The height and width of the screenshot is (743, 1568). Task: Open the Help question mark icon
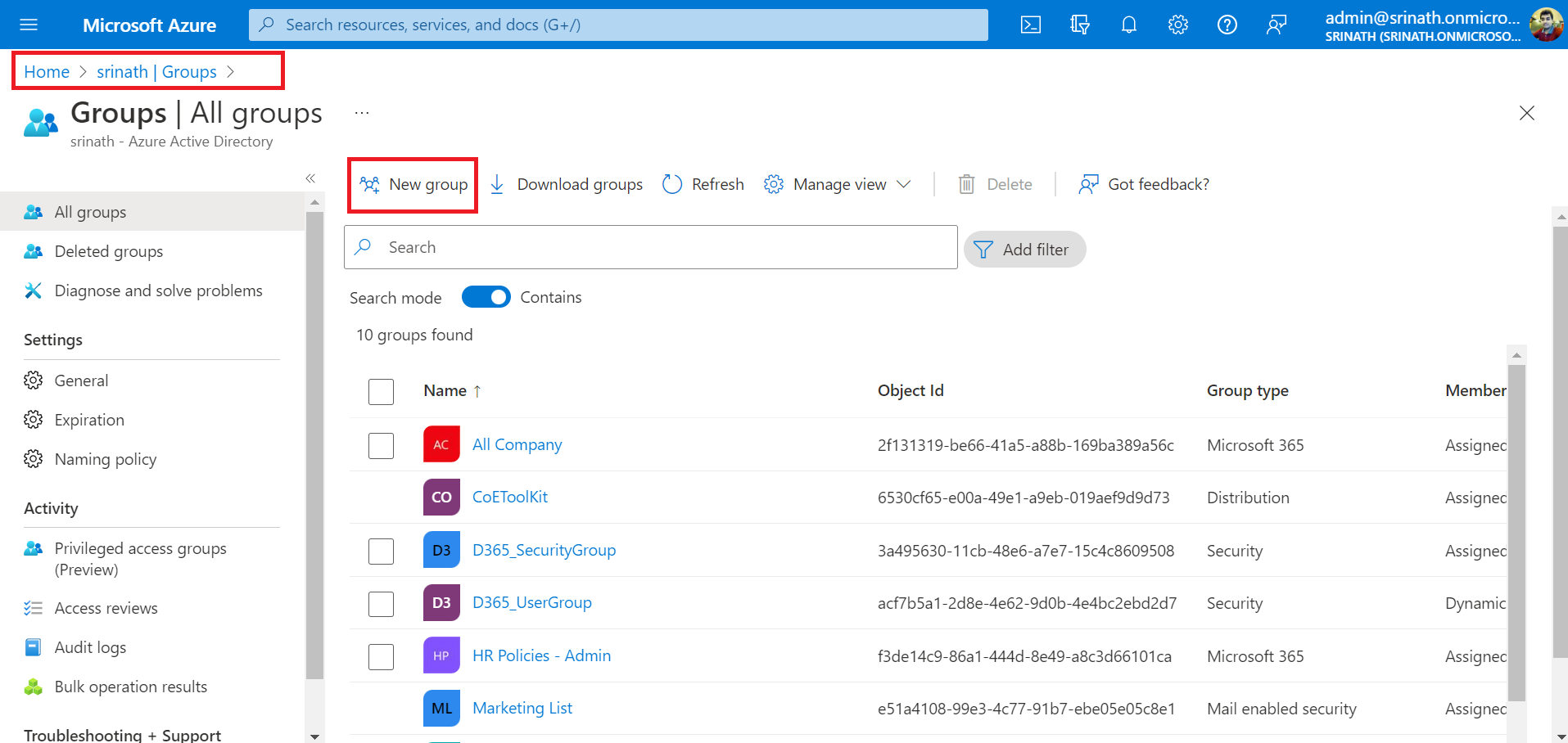click(1227, 25)
